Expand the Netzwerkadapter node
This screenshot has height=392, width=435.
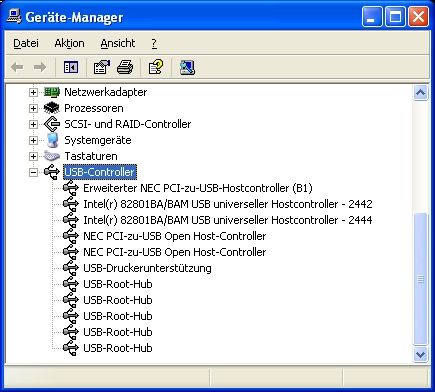coord(33,92)
